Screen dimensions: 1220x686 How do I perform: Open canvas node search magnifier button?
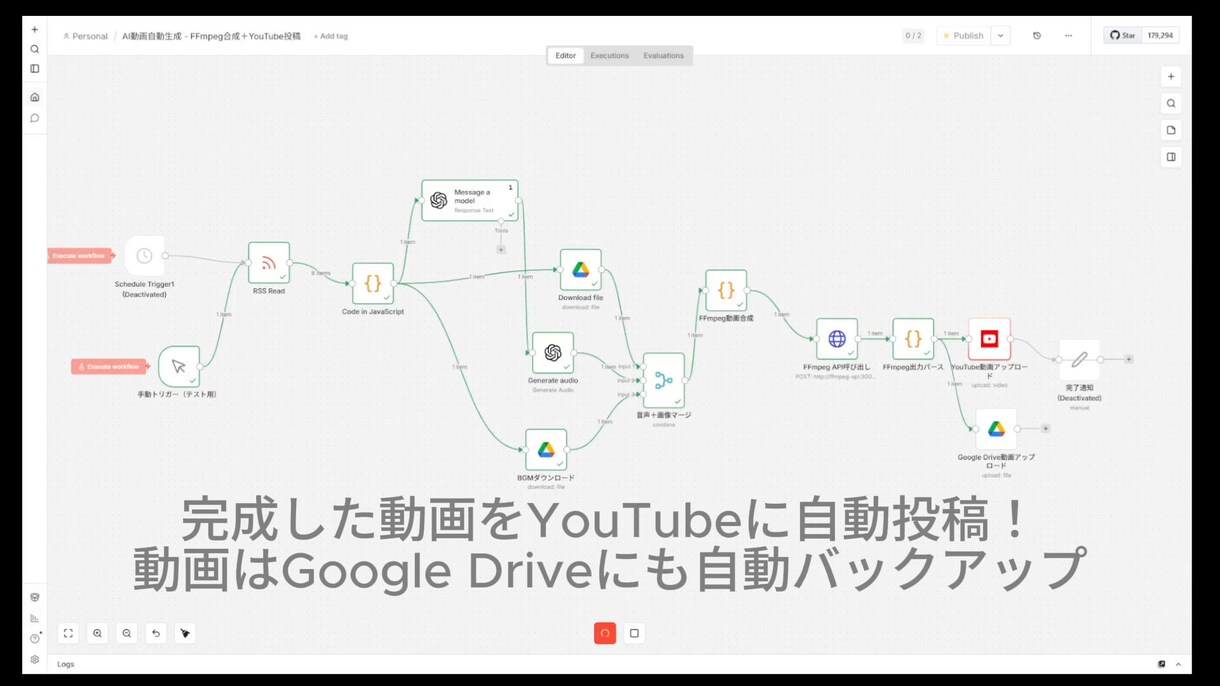pyautogui.click(x=1171, y=103)
